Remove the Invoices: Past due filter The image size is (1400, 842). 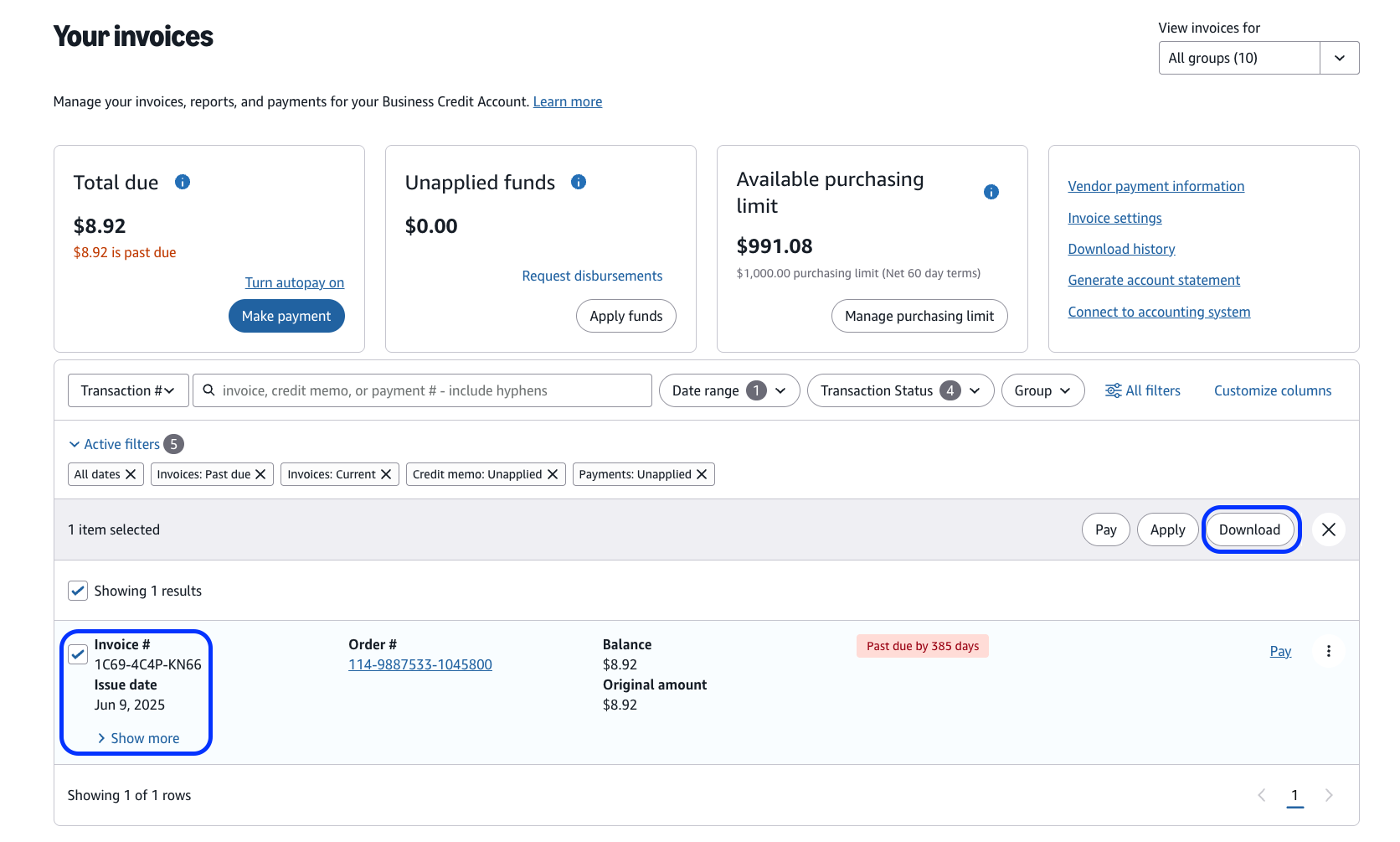(260, 474)
